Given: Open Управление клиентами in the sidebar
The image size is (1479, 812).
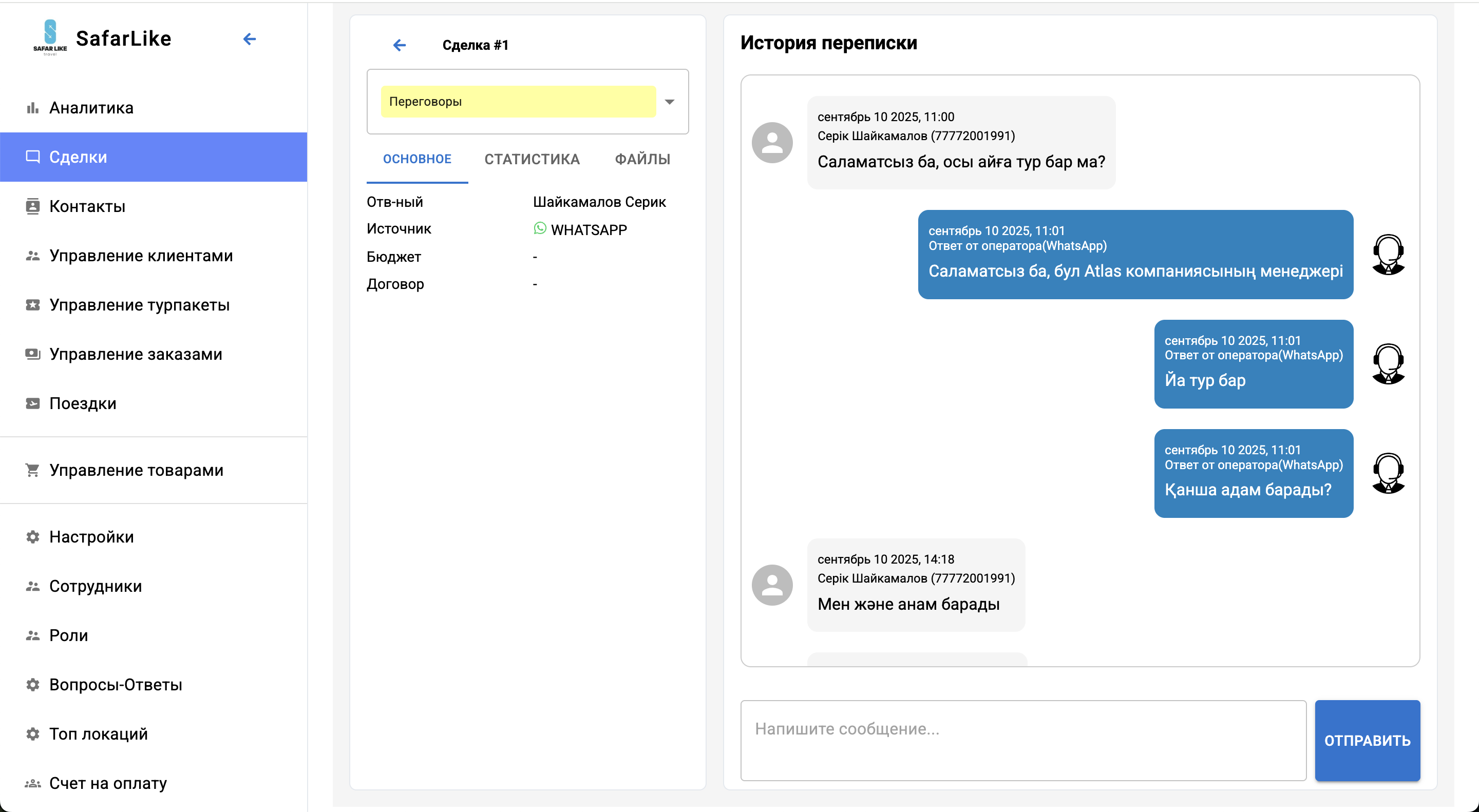Looking at the screenshot, I should (141, 256).
